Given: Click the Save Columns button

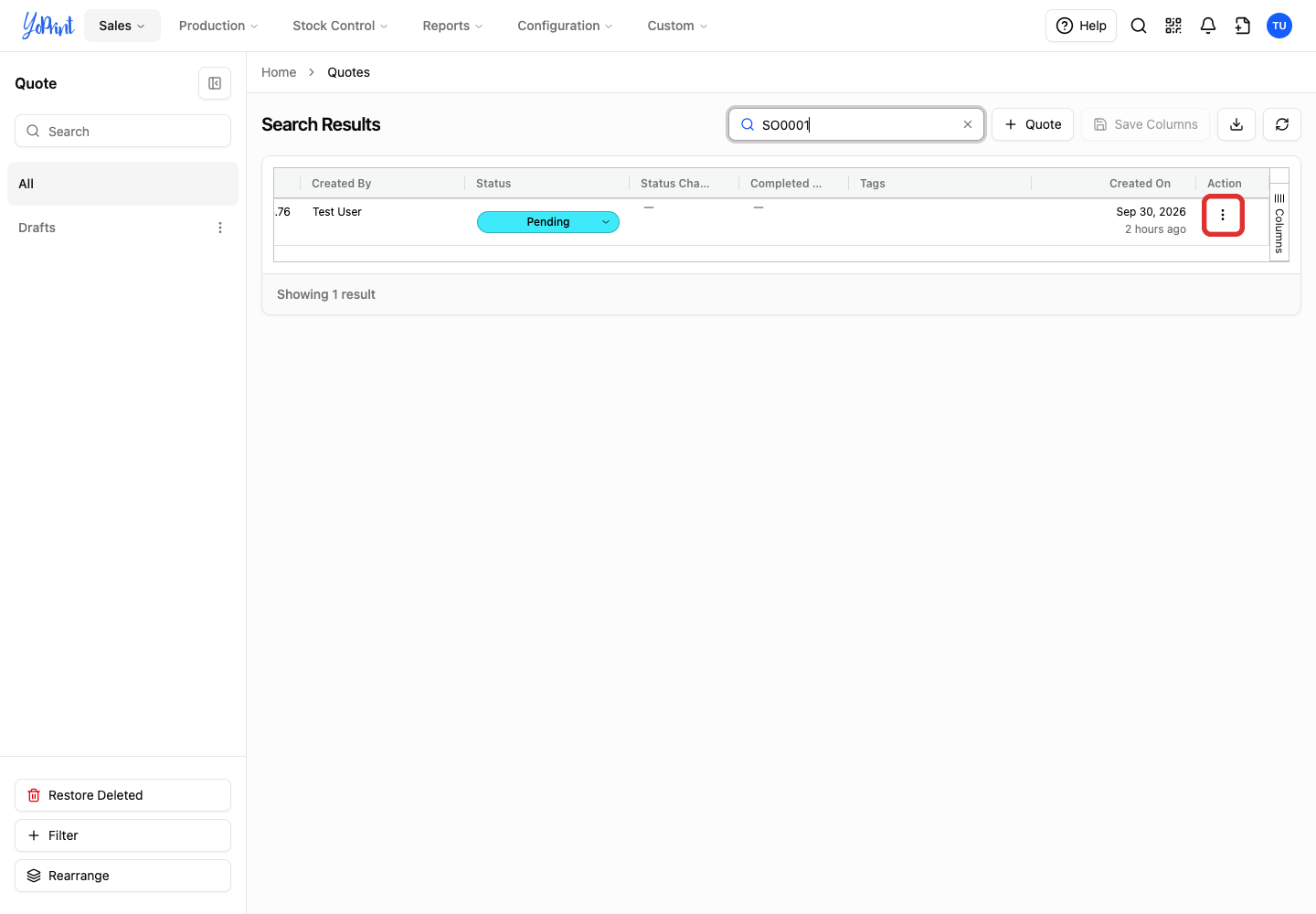Looking at the screenshot, I should click(x=1146, y=124).
